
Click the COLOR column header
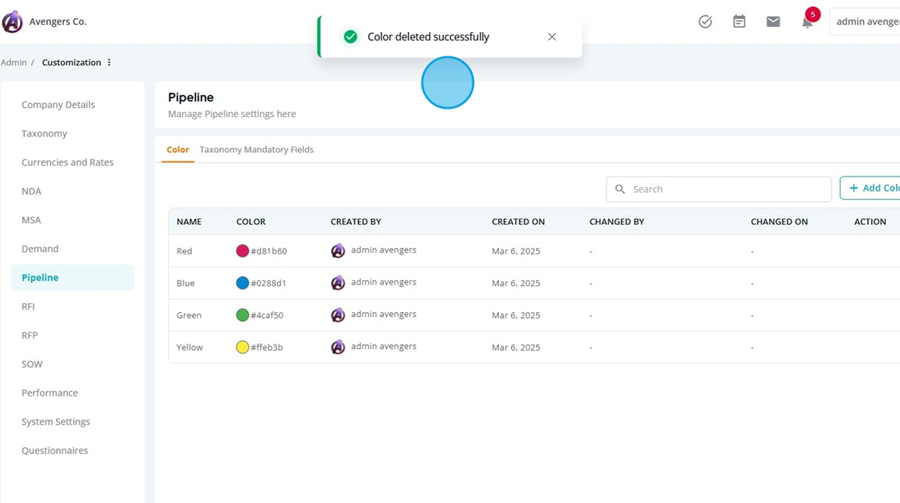(x=251, y=222)
